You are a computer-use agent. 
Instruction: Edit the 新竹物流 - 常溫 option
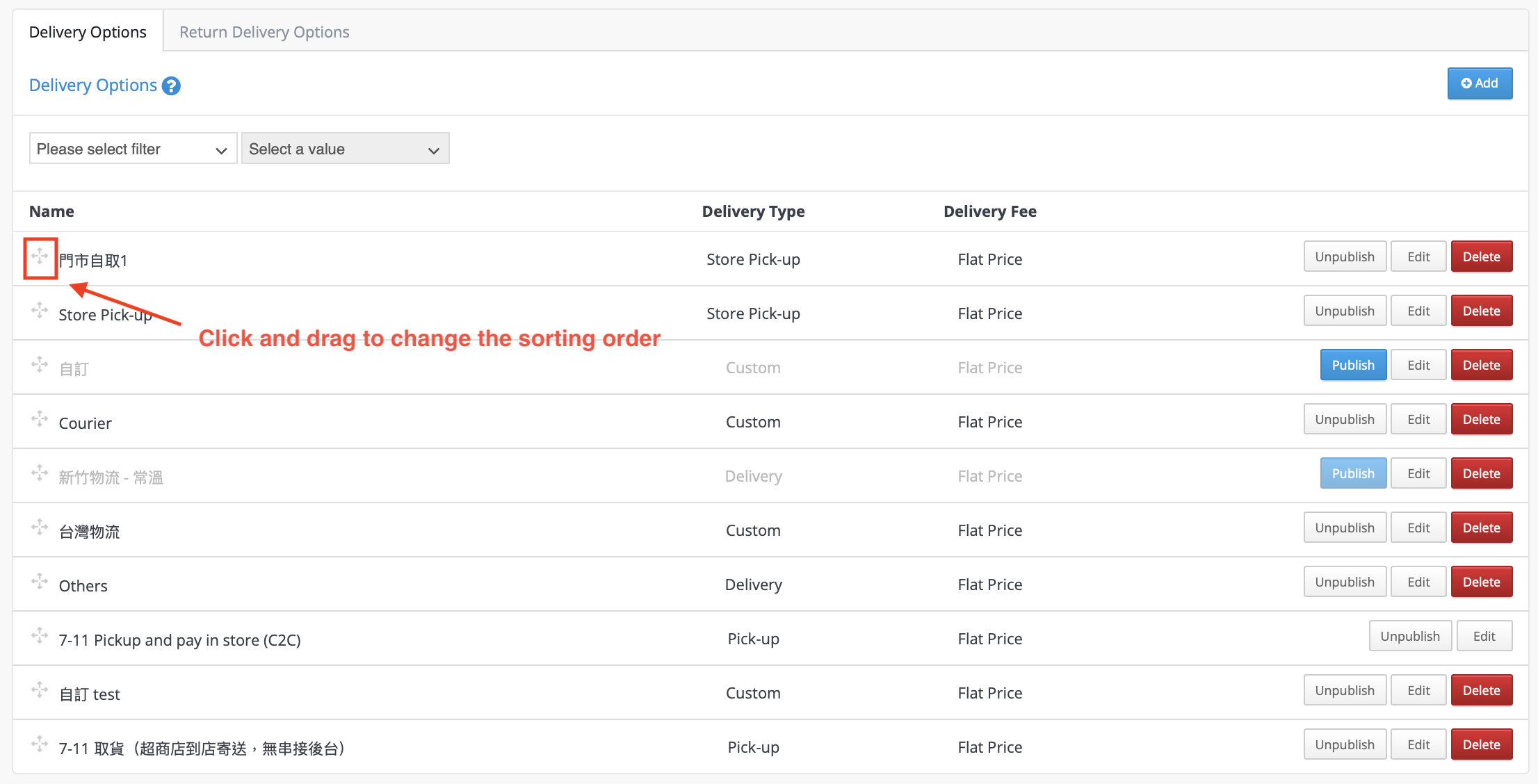pyautogui.click(x=1418, y=473)
